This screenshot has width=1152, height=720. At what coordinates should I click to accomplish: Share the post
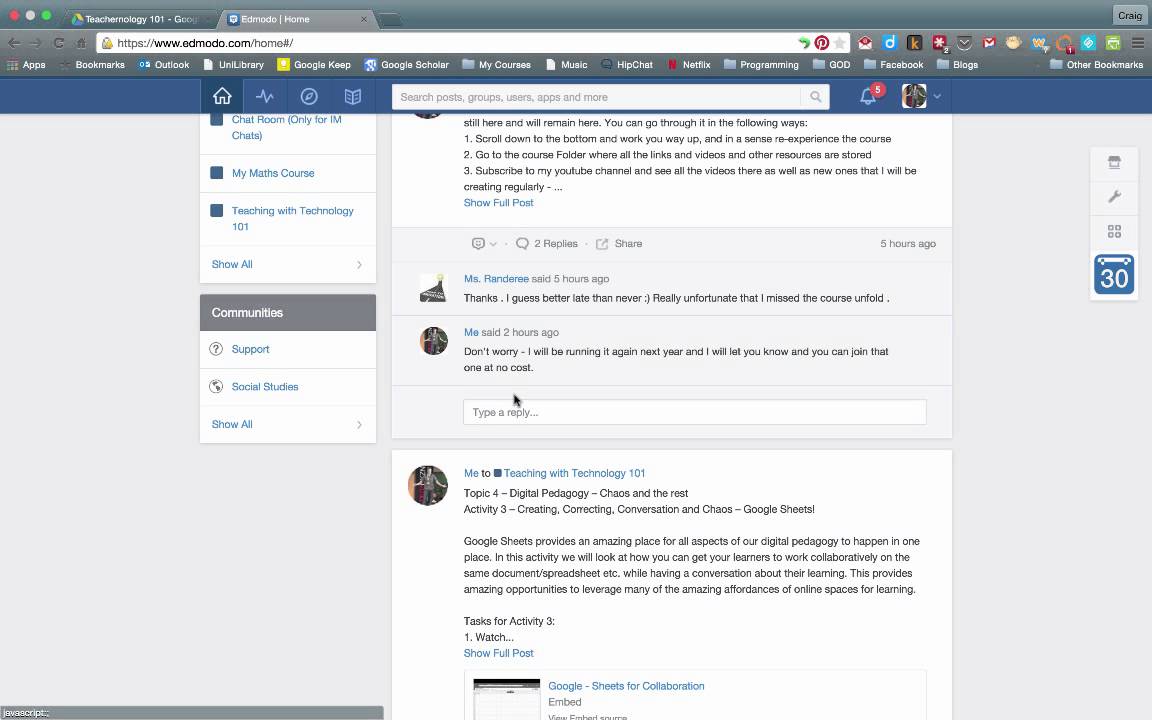(619, 244)
